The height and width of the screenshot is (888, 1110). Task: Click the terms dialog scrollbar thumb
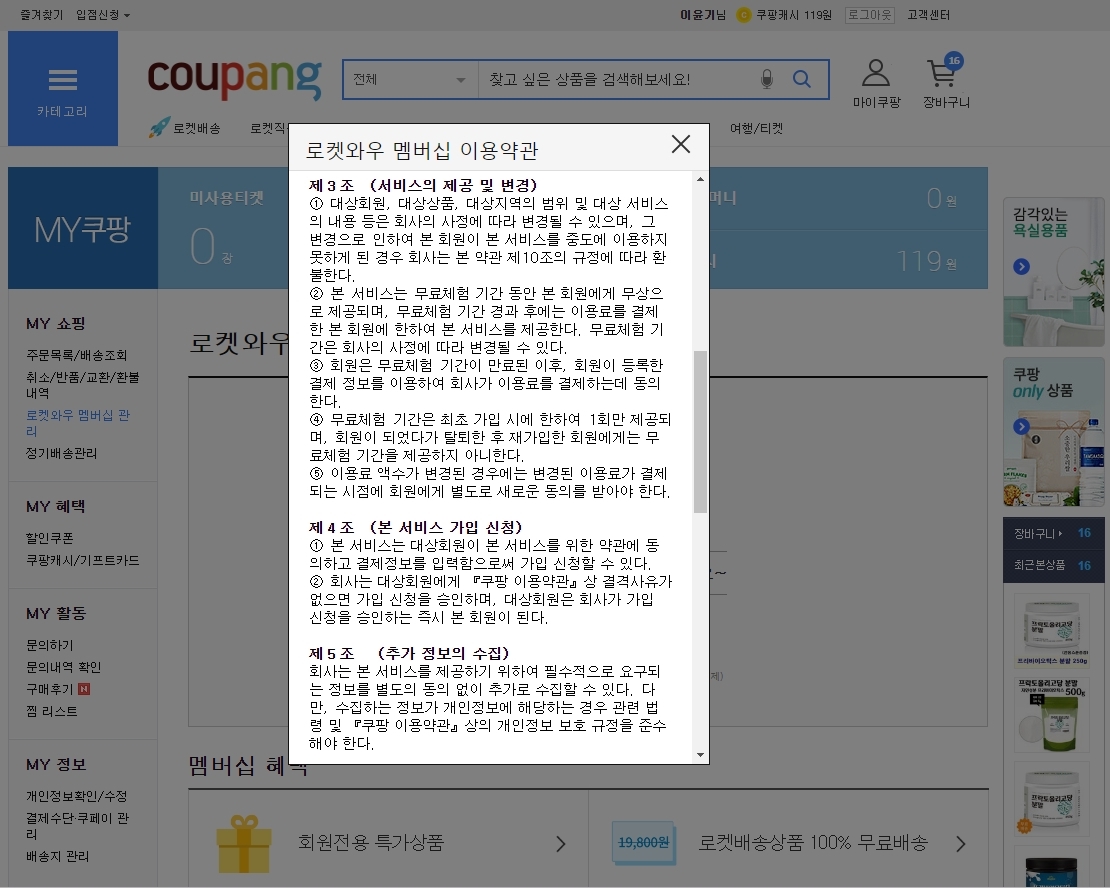tap(700, 431)
